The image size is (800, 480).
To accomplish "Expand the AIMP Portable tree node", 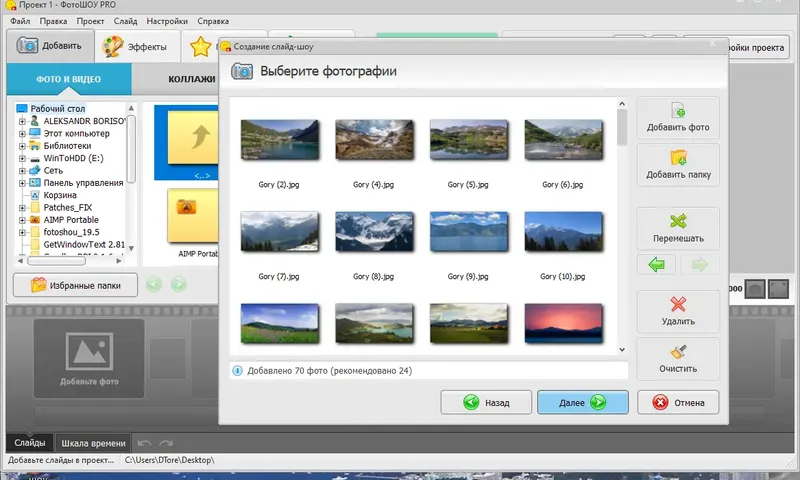I will click(x=22, y=220).
